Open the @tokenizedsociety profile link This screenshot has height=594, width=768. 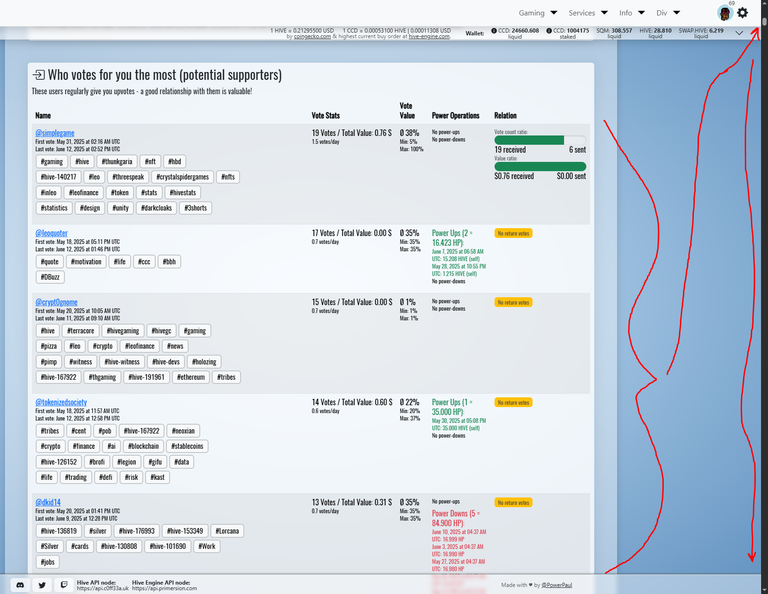click(61, 402)
